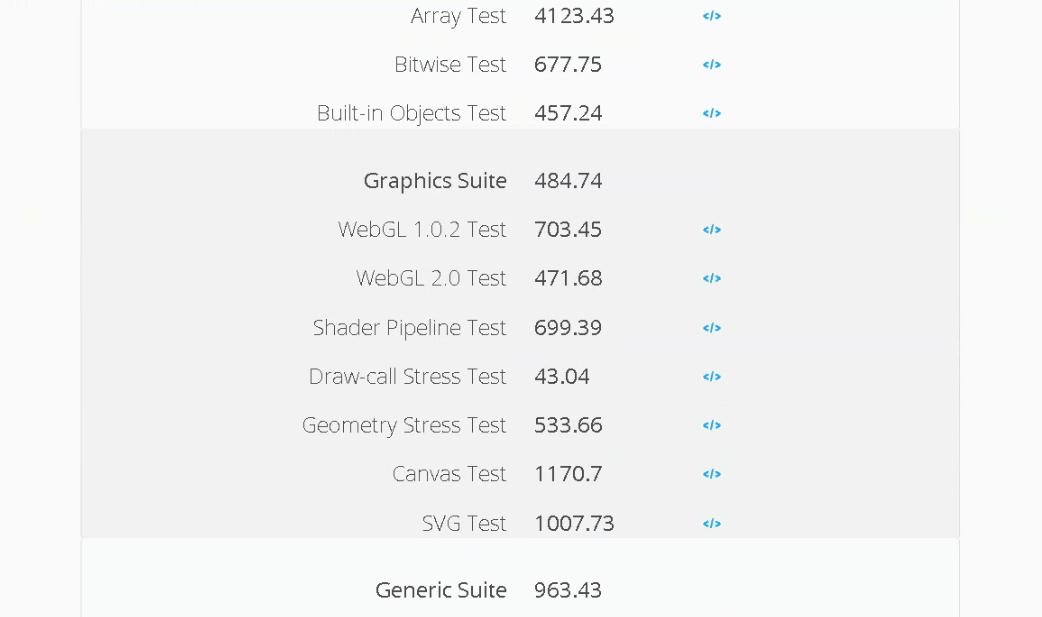
Task: View source icon for WebGL 1.0.2 Test
Action: pos(711,230)
